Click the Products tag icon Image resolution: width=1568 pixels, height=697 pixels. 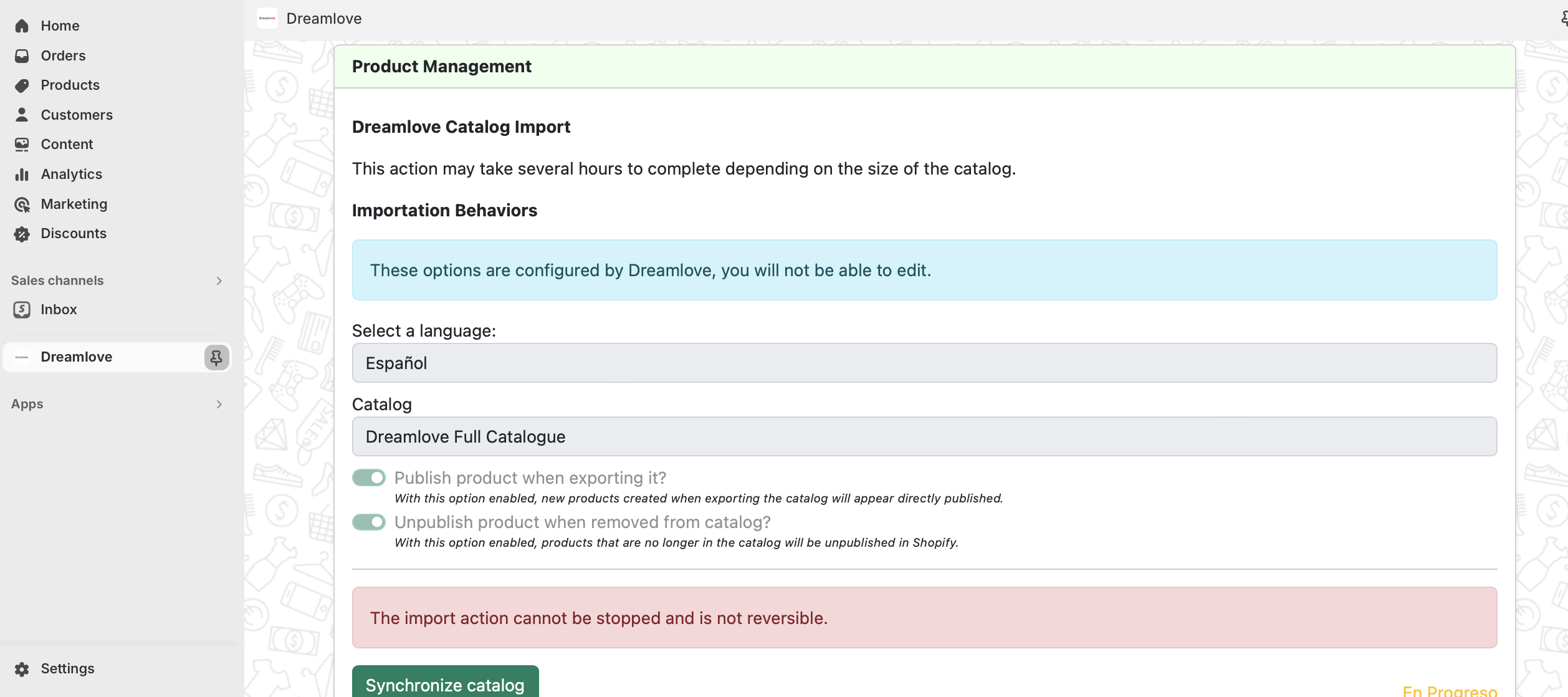(x=22, y=85)
